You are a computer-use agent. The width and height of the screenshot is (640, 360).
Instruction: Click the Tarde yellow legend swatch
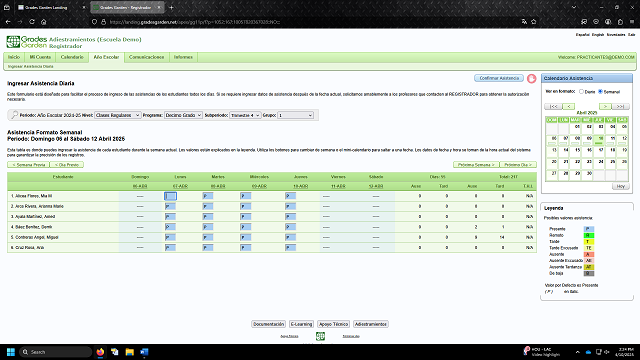[x=589, y=242]
